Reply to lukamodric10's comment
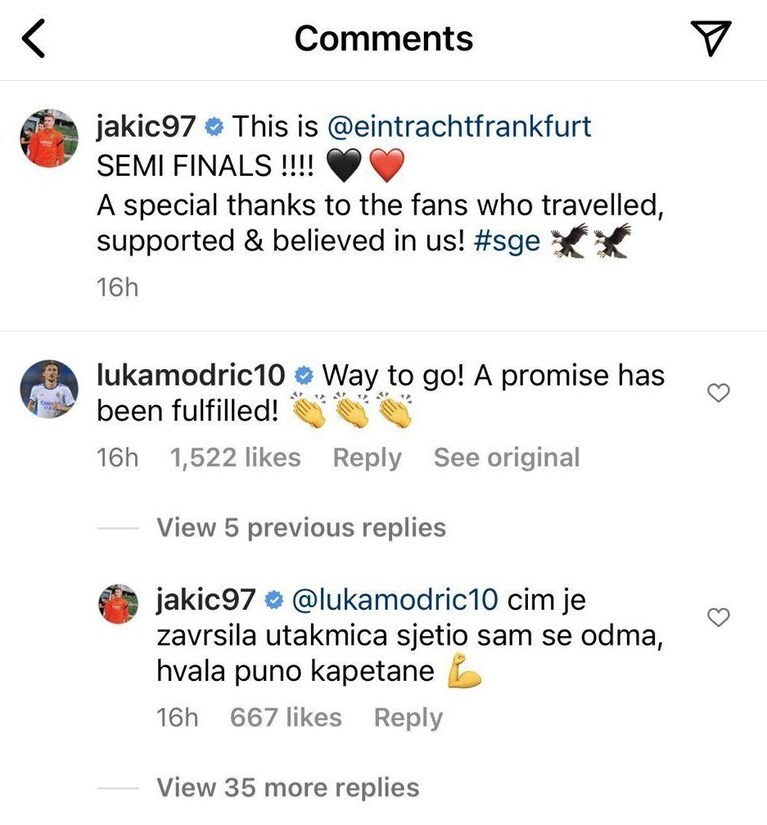The image size is (767, 825). click(x=367, y=458)
